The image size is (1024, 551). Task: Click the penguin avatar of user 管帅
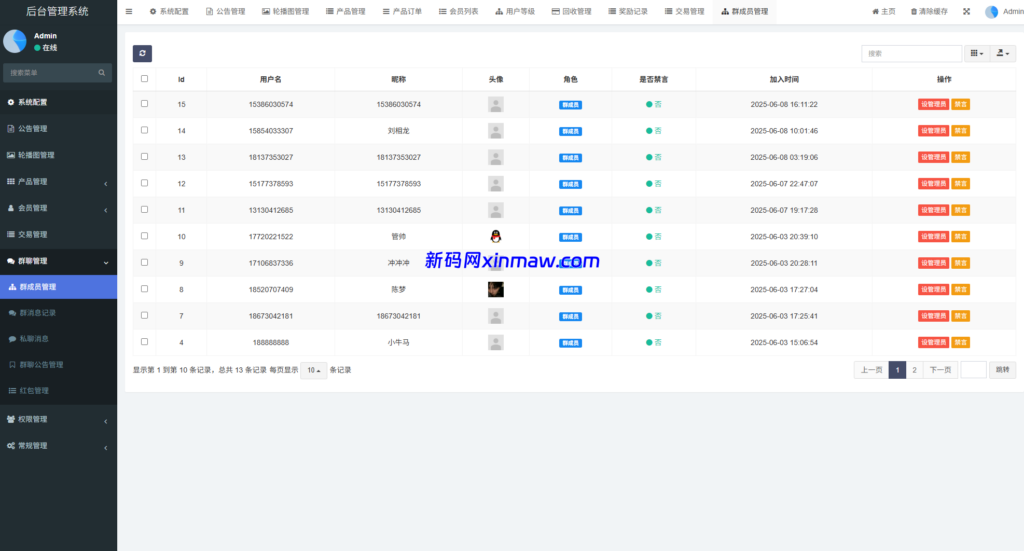496,236
